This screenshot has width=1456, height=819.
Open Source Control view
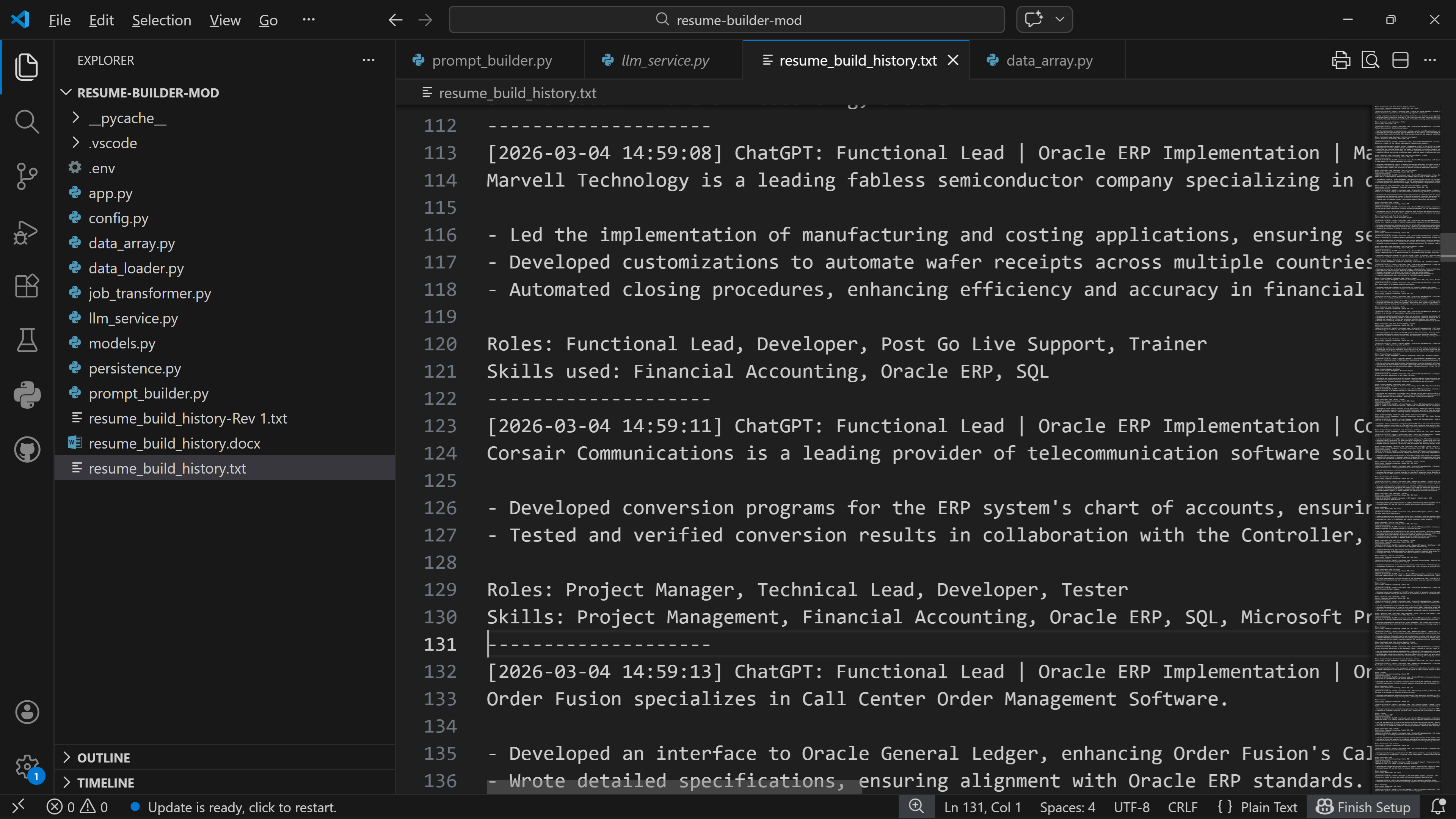tap(27, 176)
